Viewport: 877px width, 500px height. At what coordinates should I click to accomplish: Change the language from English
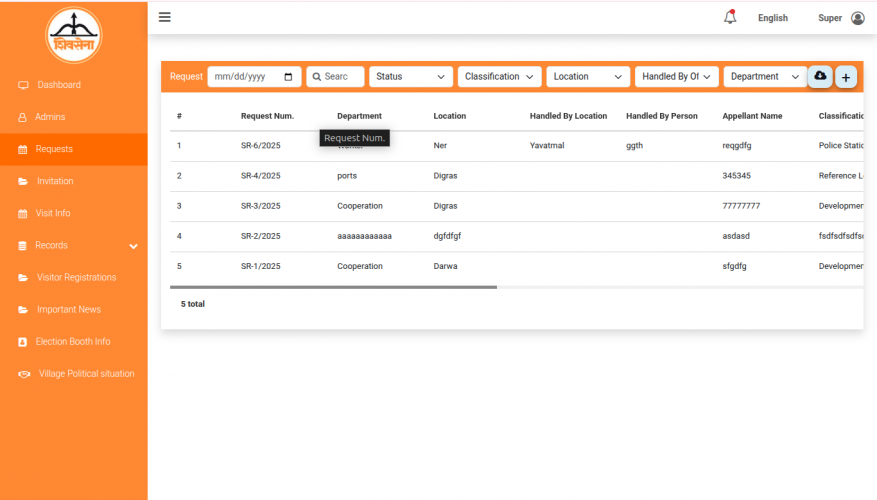772,18
